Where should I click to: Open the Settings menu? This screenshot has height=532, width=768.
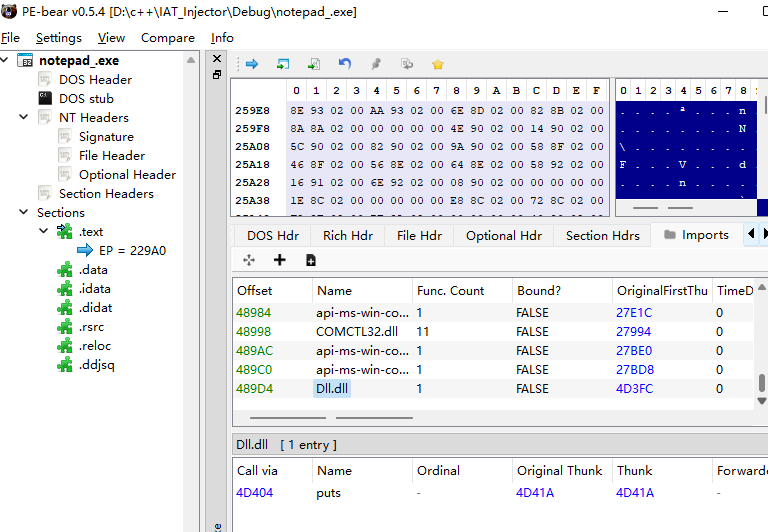click(59, 38)
